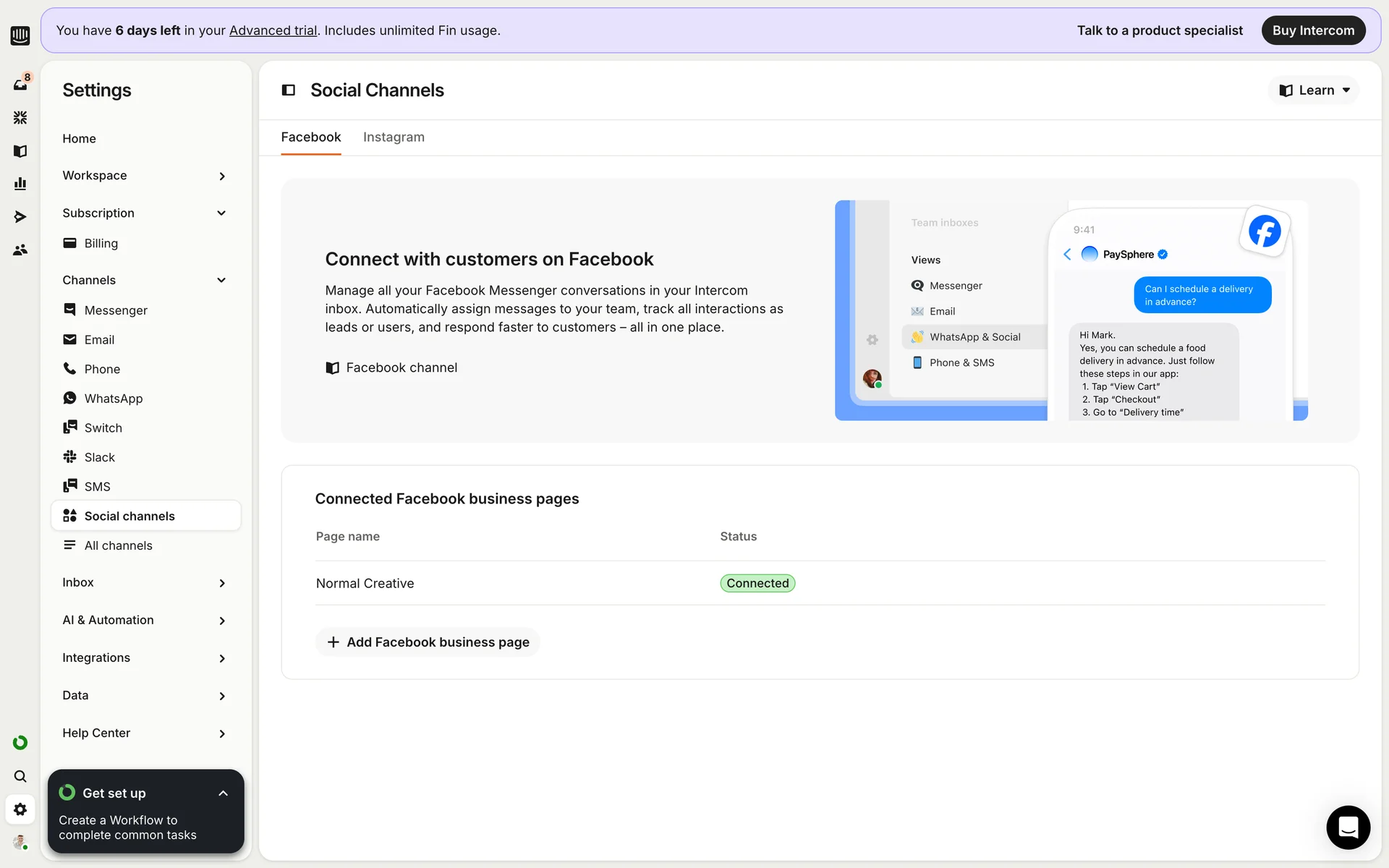This screenshot has width=1389, height=868.
Task: Click the Knowledge book icon in left rail
Action: pyautogui.click(x=20, y=150)
